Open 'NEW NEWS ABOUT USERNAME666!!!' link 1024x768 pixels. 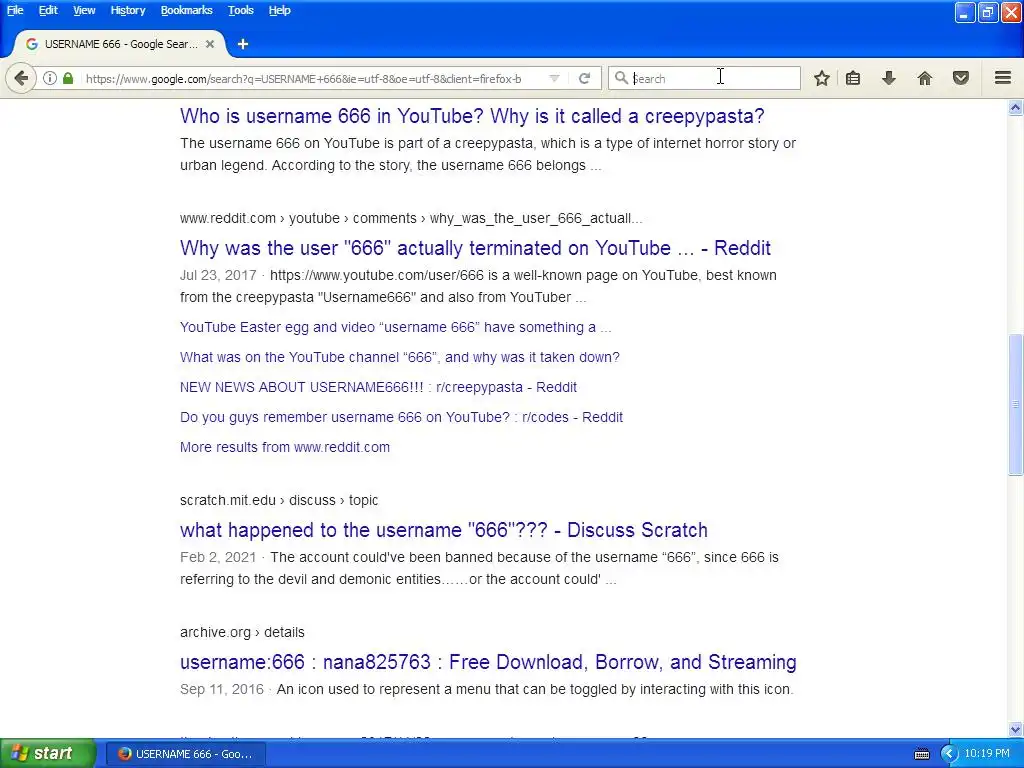[378, 387]
